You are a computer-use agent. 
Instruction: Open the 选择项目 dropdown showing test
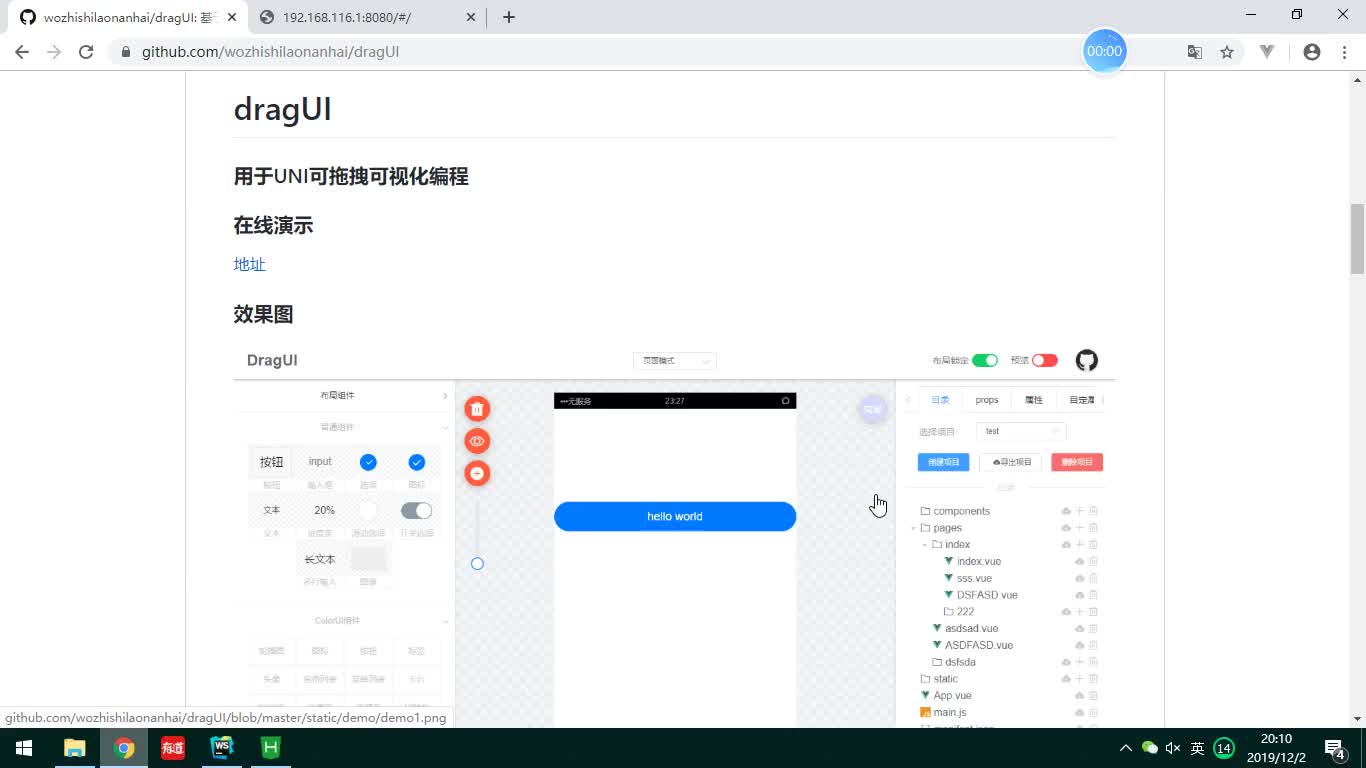click(x=1020, y=431)
